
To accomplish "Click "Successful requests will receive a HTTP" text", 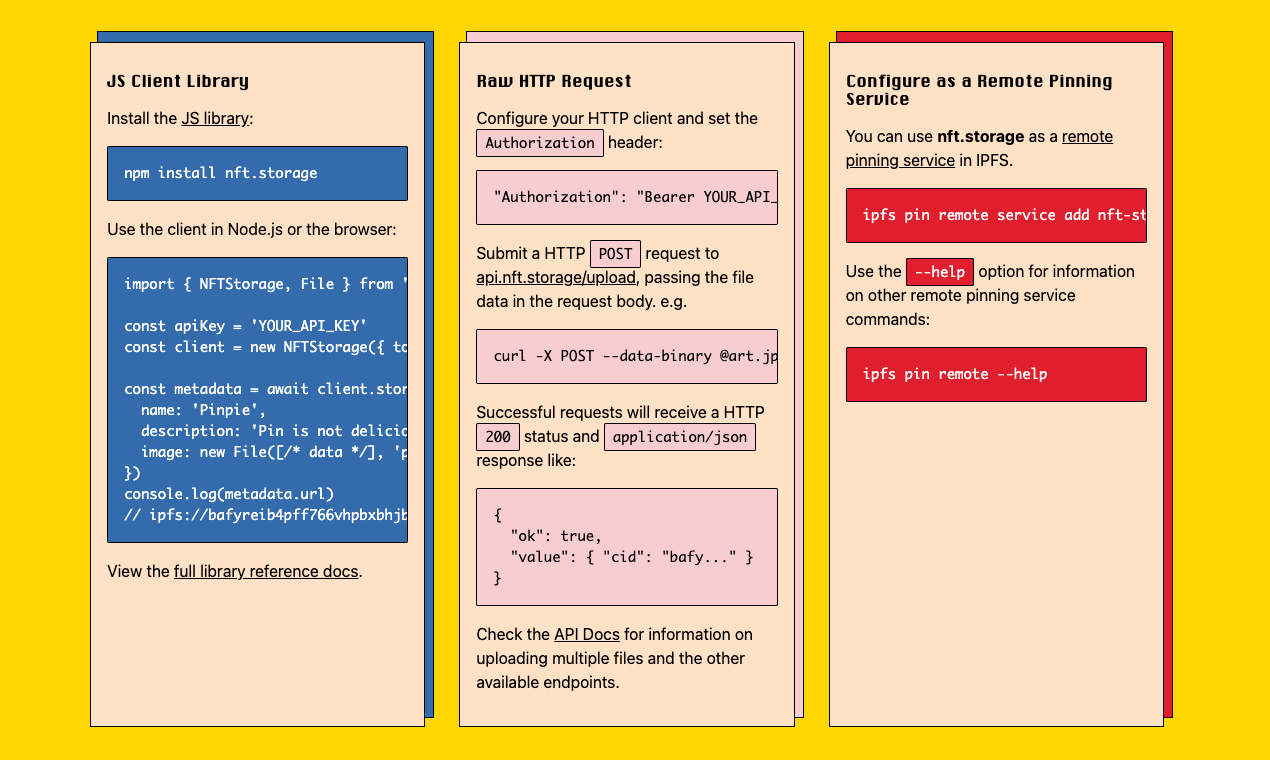I will 620,412.
